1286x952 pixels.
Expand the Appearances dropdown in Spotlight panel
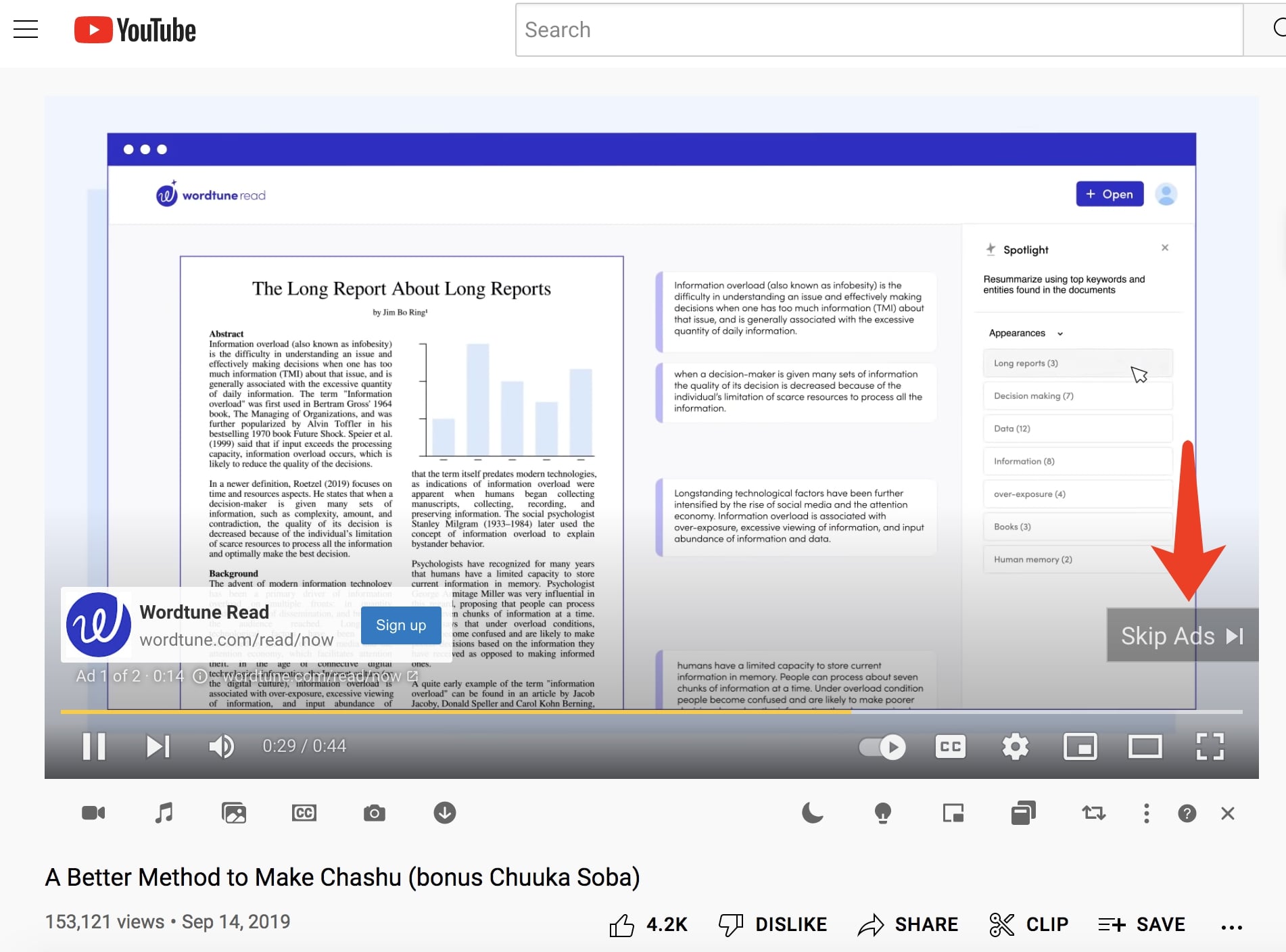click(1061, 333)
